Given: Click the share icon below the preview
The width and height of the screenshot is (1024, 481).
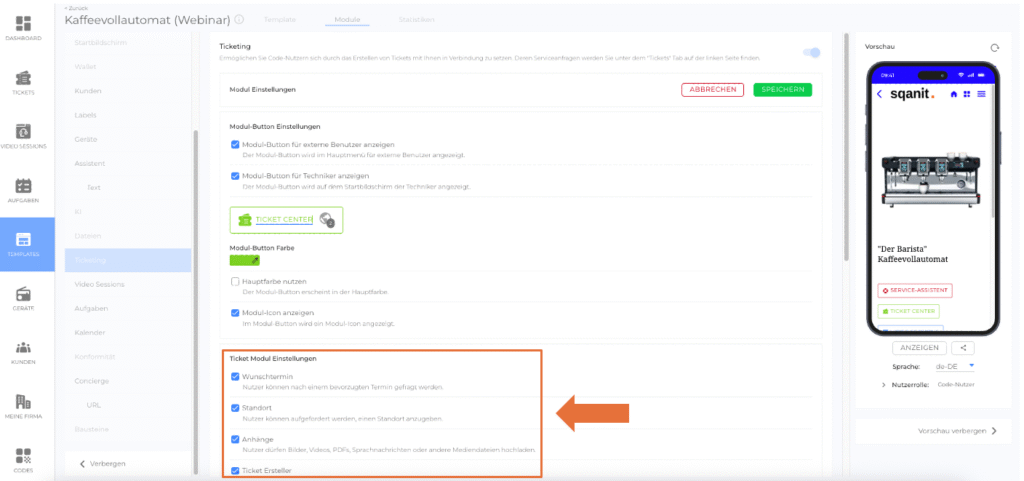Looking at the screenshot, I should (963, 347).
